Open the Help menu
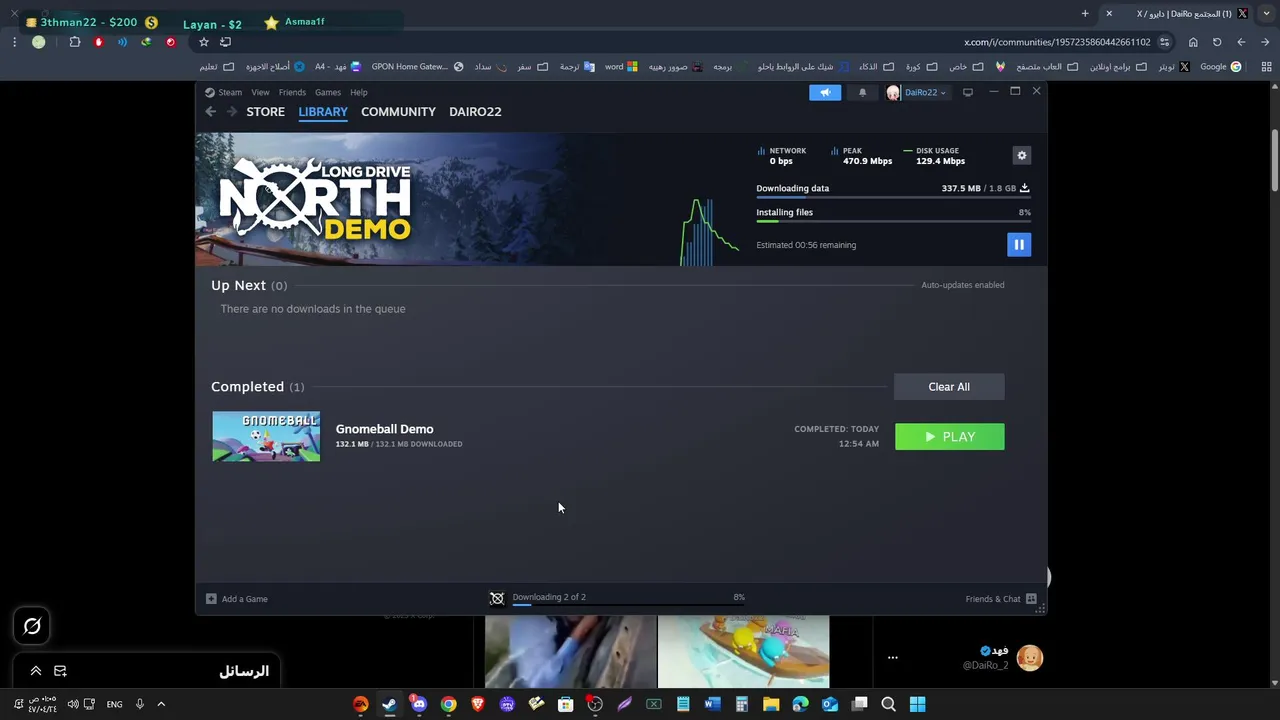The image size is (1280, 720). coord(359,92)
